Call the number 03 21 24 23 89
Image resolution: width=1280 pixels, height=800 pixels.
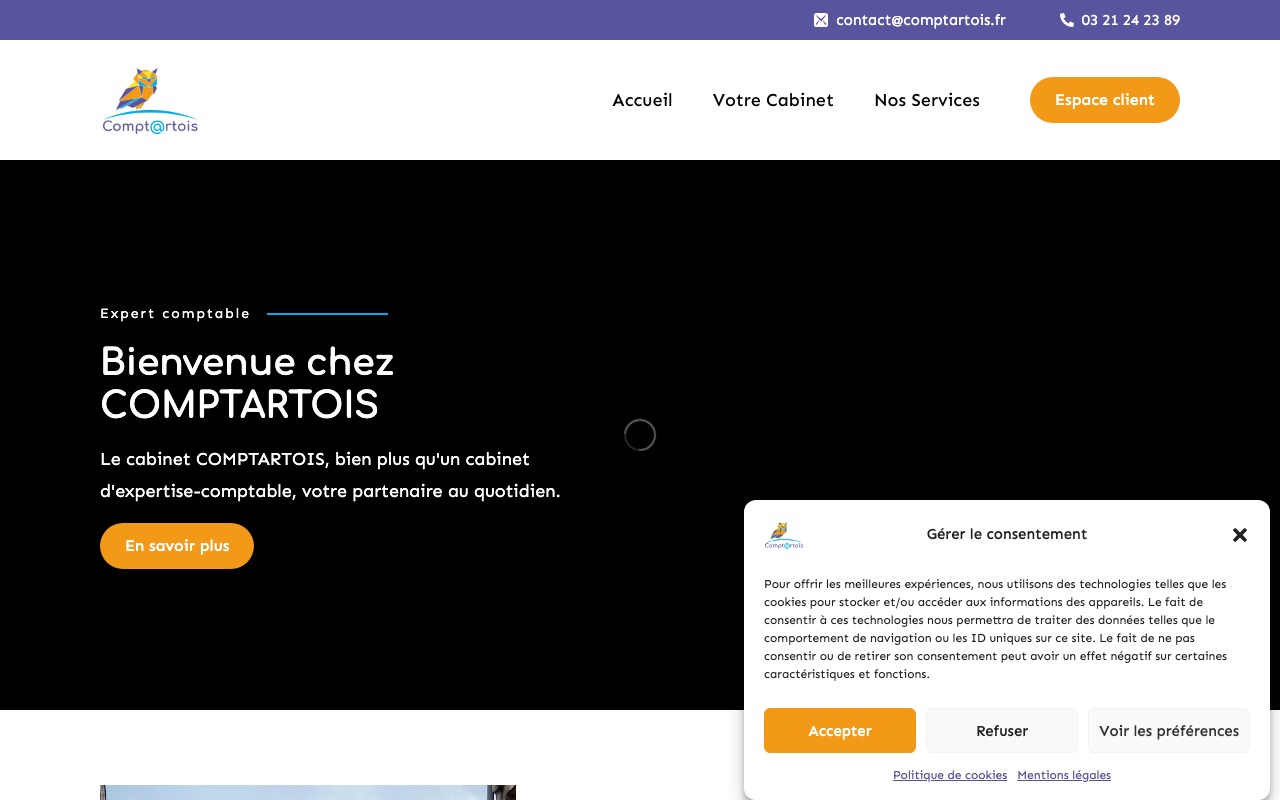[x=1131, y=20]
